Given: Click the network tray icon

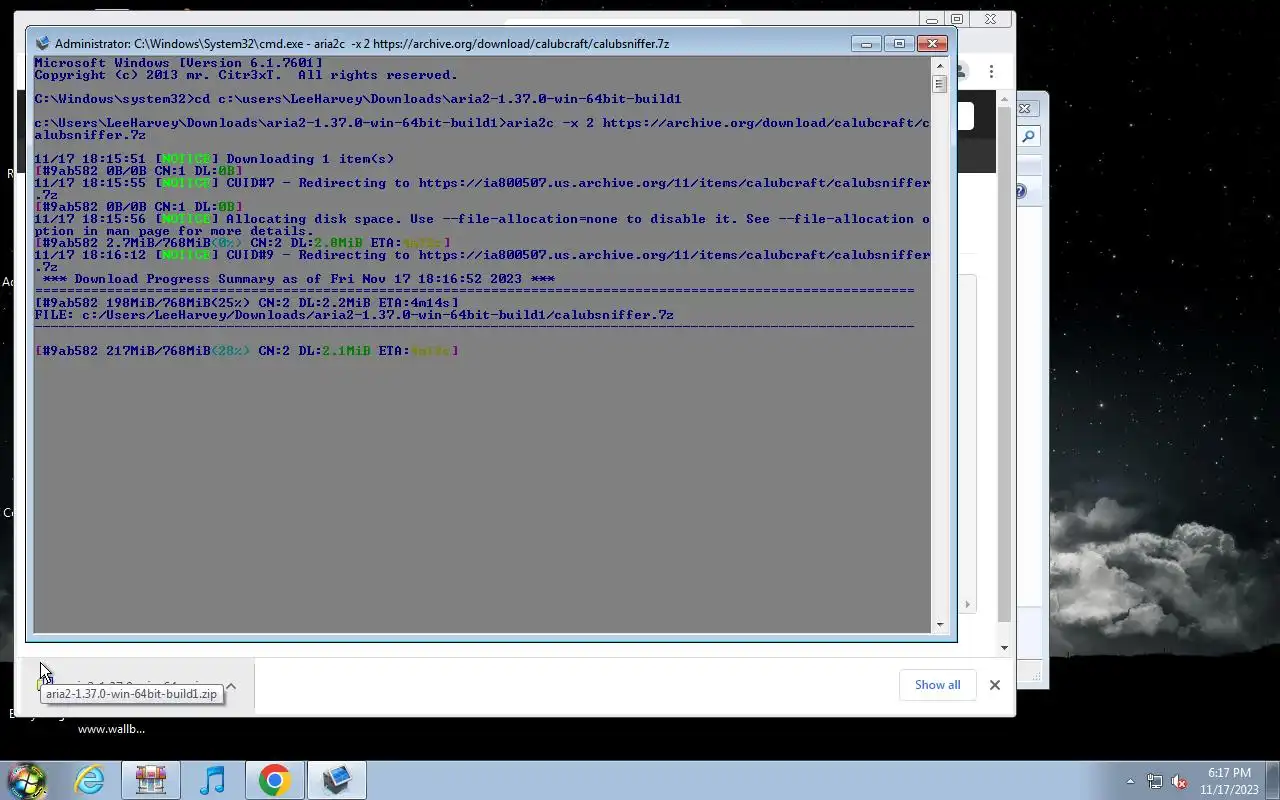Looking at the screenshot, I should [x=1154, y=781].
